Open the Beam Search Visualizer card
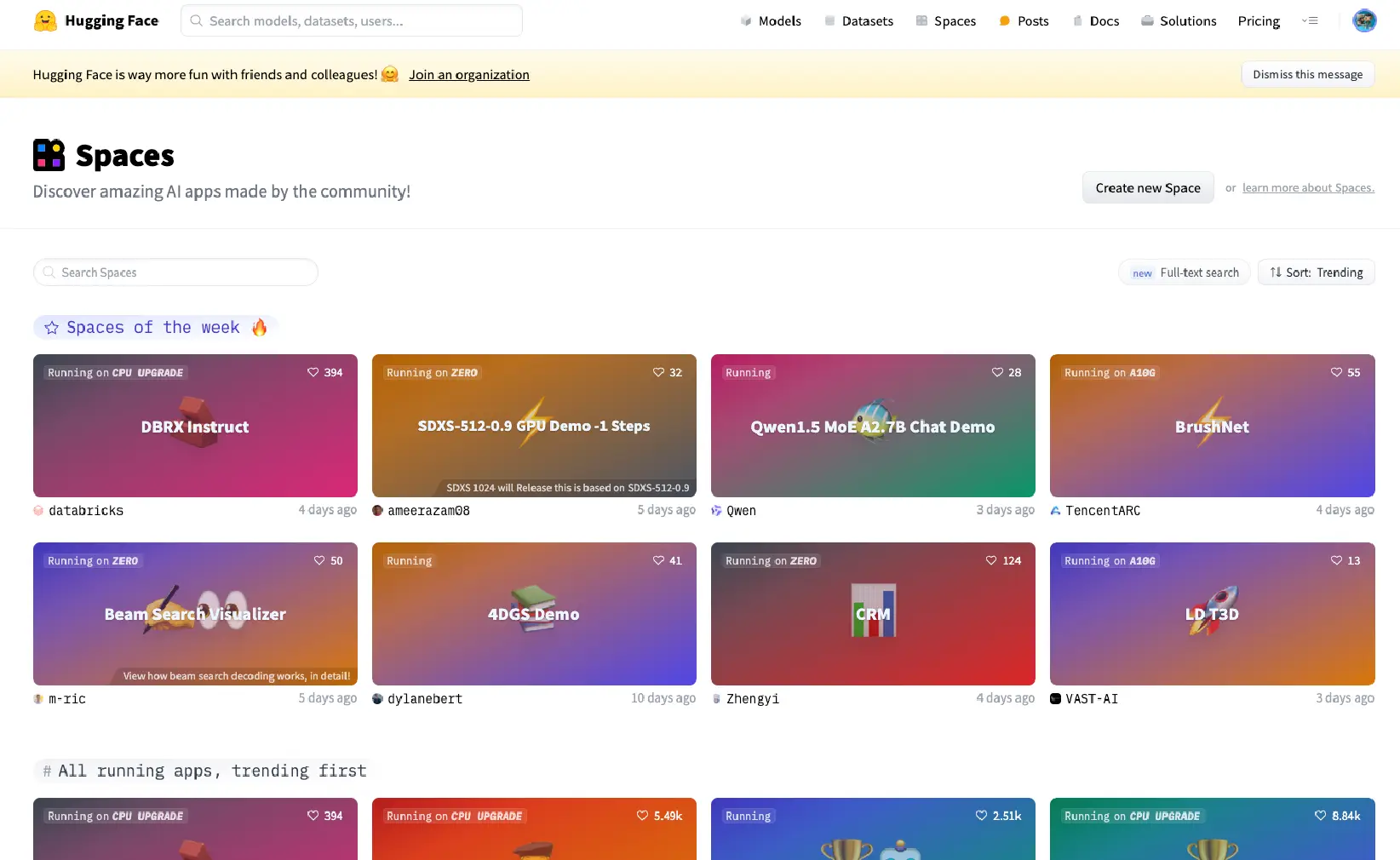Image resolution: width=1400 pixels, height=860 pixels. click(x=195, y=614)
